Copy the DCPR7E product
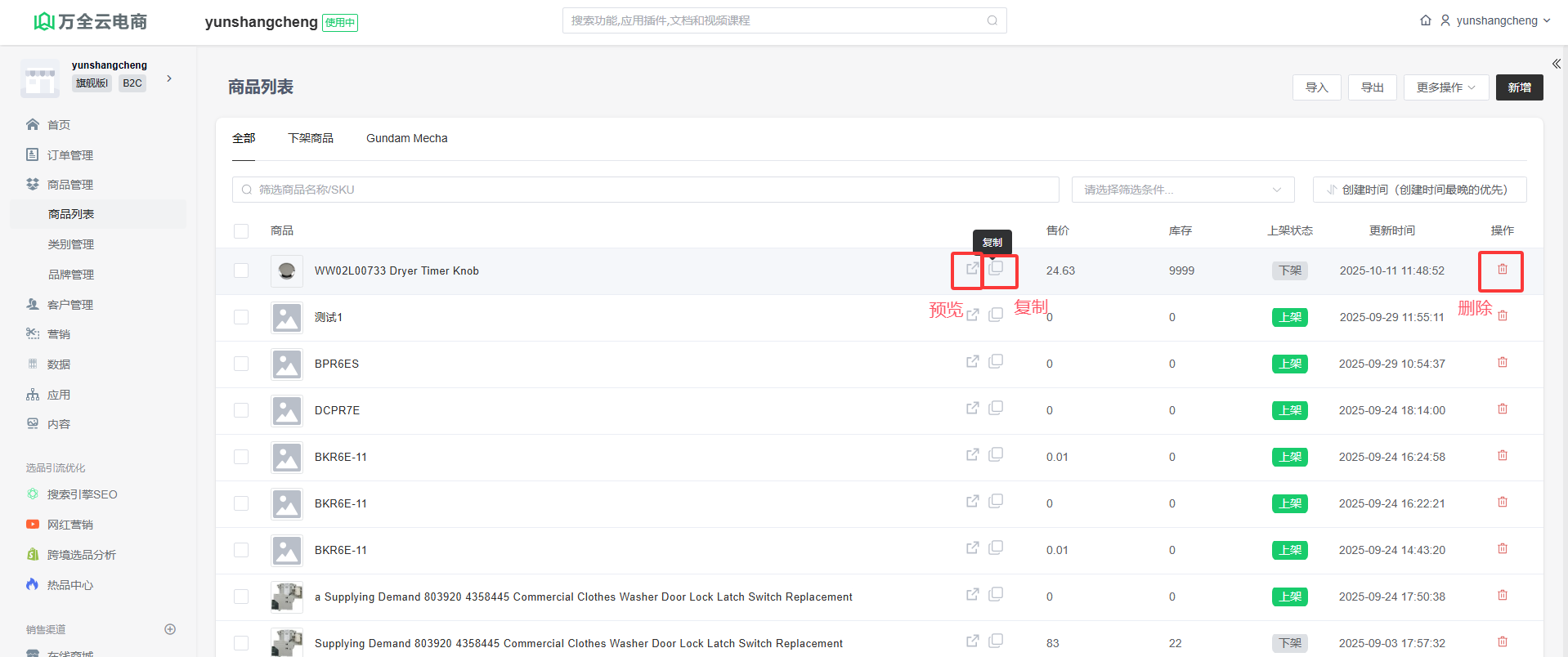The height and width of the screenshot is (657, 1568). (x=996, y=408)
